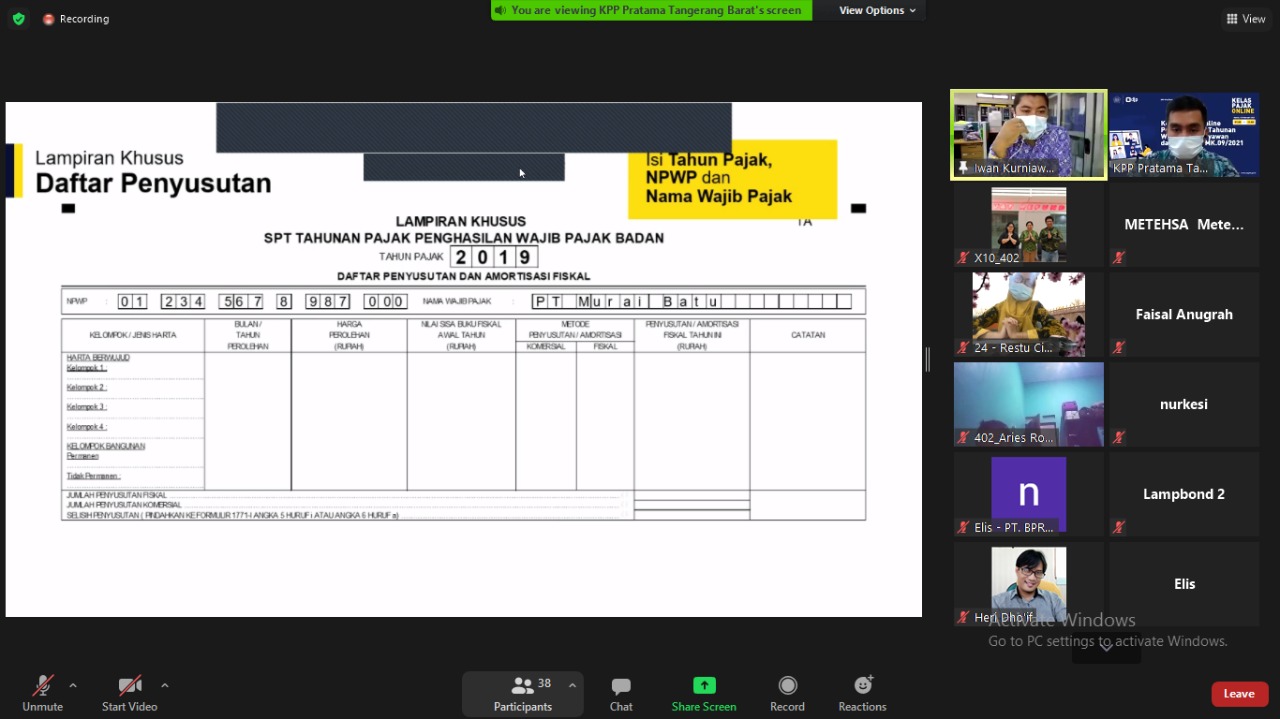Start recording with the Record icon

click(x=787, y=686)
